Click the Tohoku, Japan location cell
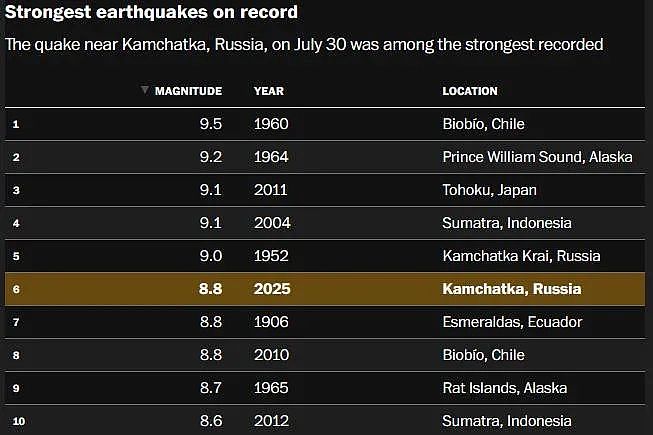Viewport: 653px width, 435px height. click(489, 190)
